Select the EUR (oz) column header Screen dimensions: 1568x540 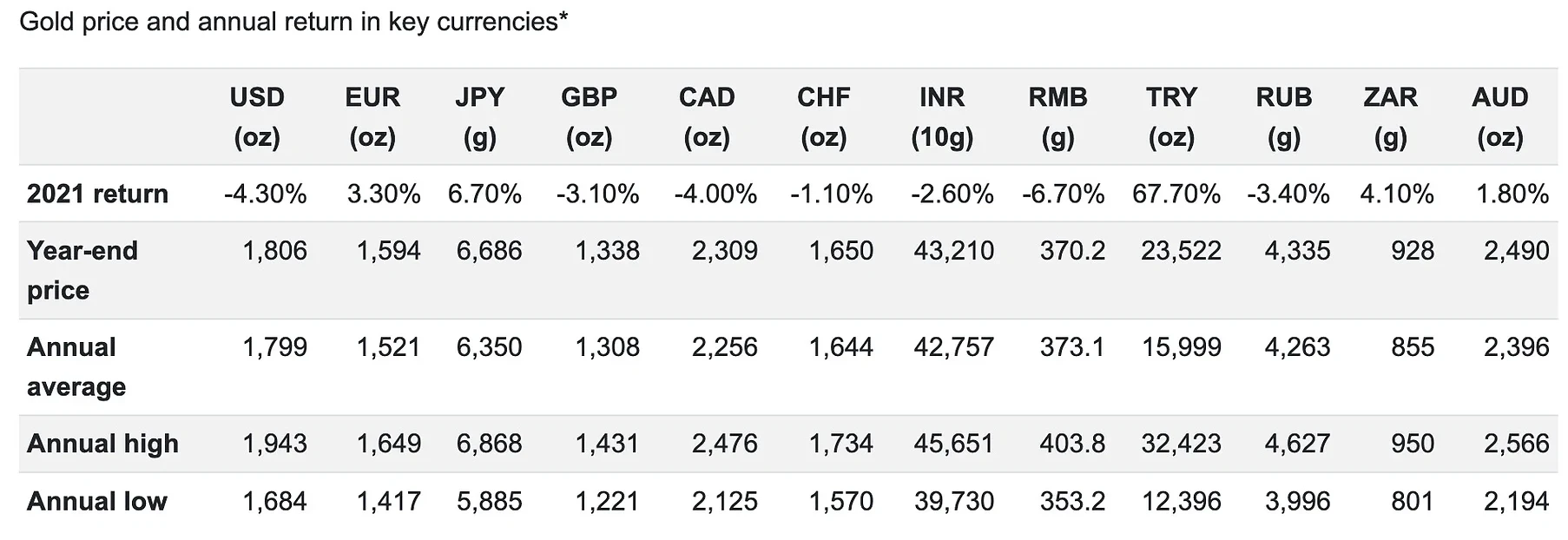(372, 117)
